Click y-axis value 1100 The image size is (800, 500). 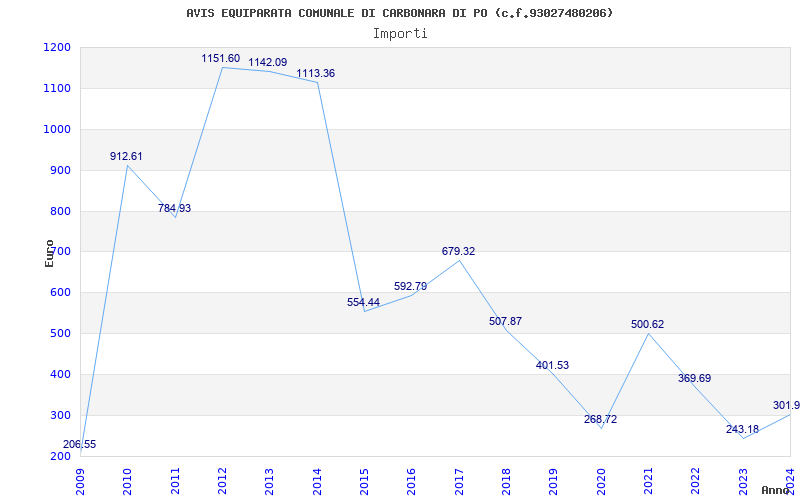pos(57,88)
